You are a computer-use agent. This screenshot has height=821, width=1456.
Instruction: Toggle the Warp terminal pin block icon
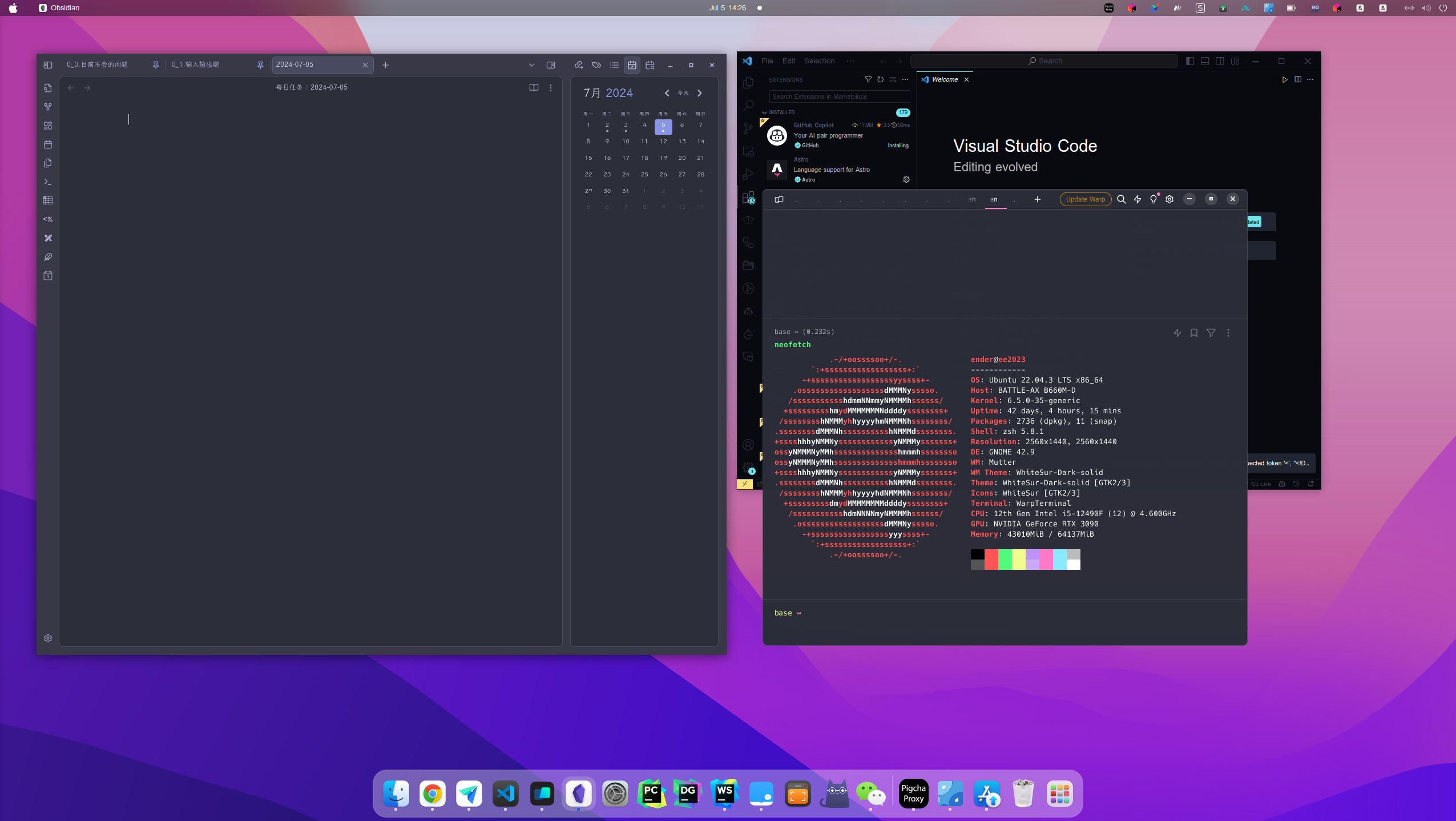point(1194,333)
